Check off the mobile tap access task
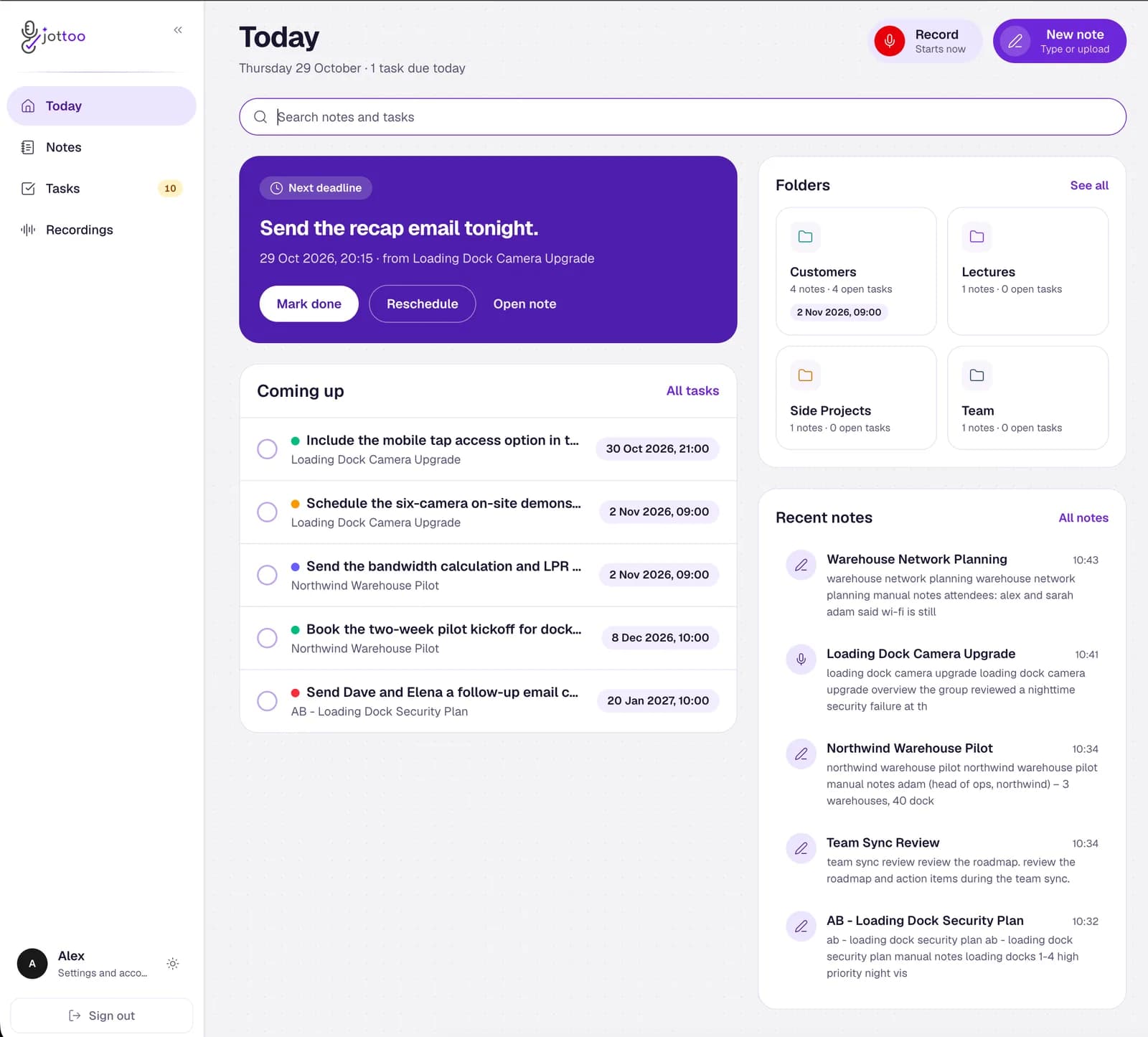This screenshot has width=1148, height=1037. pos(267,449)
